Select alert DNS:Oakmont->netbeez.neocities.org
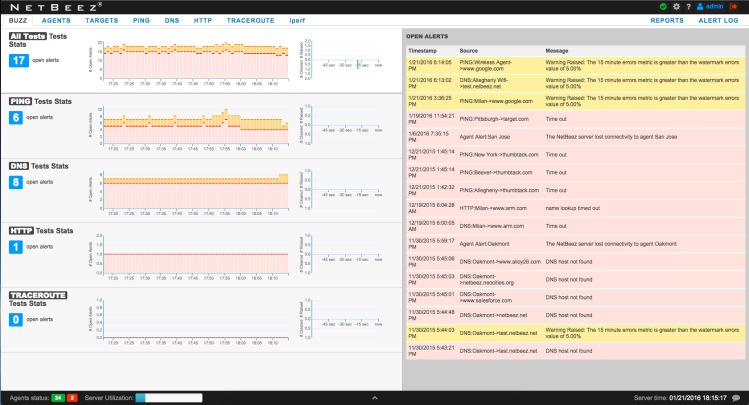 576,279
